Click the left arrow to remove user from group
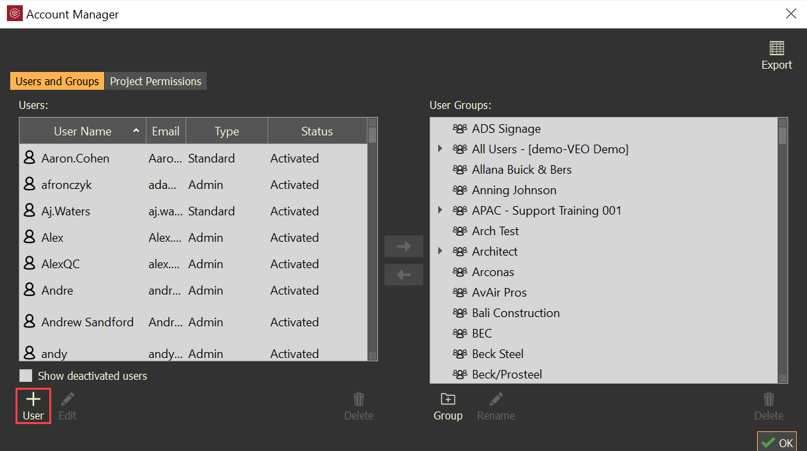This screenshot has height=451, width=807. [x=404, y=275]
